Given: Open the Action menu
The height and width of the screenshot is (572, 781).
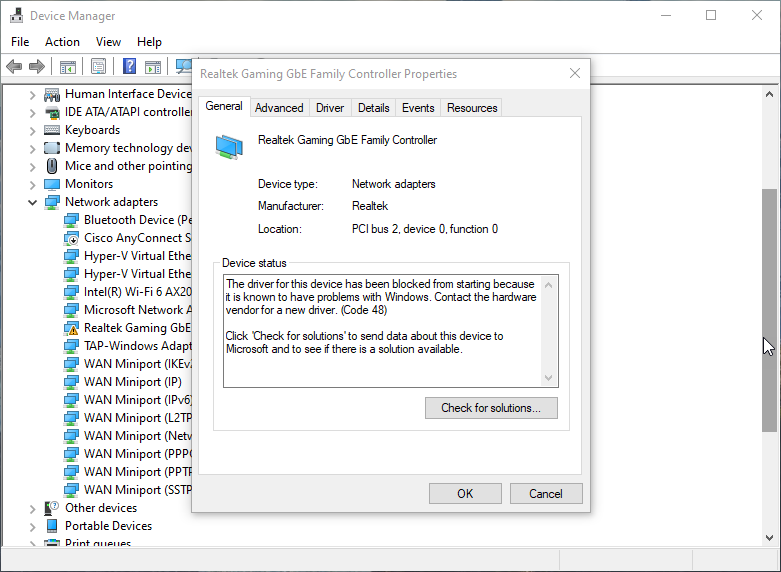Looking at the screenshot, I should click(62, 42).
